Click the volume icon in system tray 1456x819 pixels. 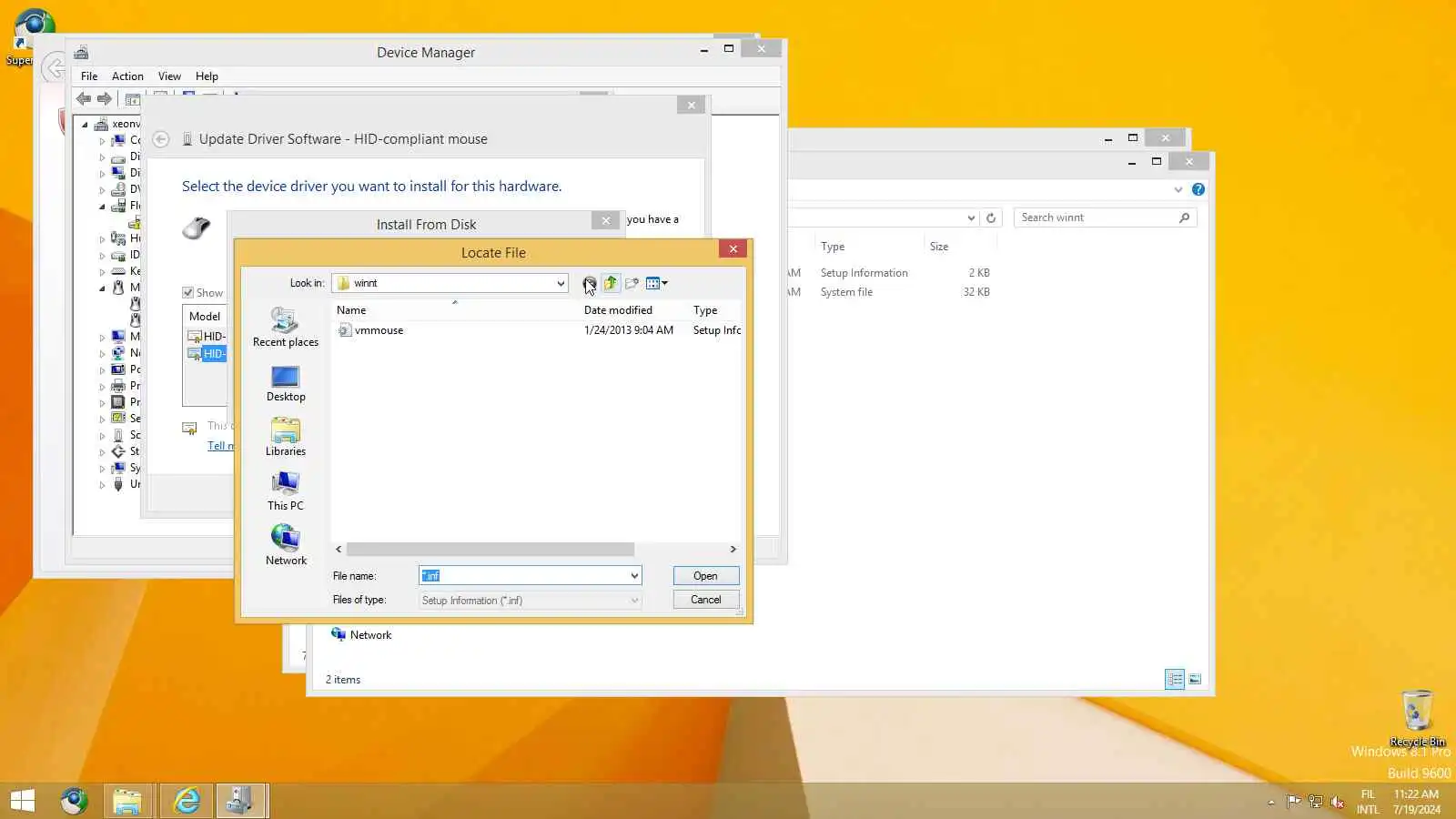point(1338,802)
